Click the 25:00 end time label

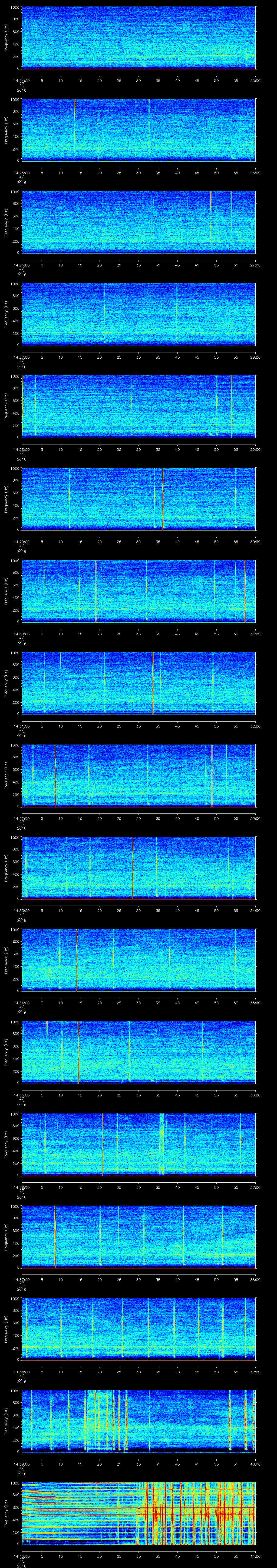[x=255, y=80]
